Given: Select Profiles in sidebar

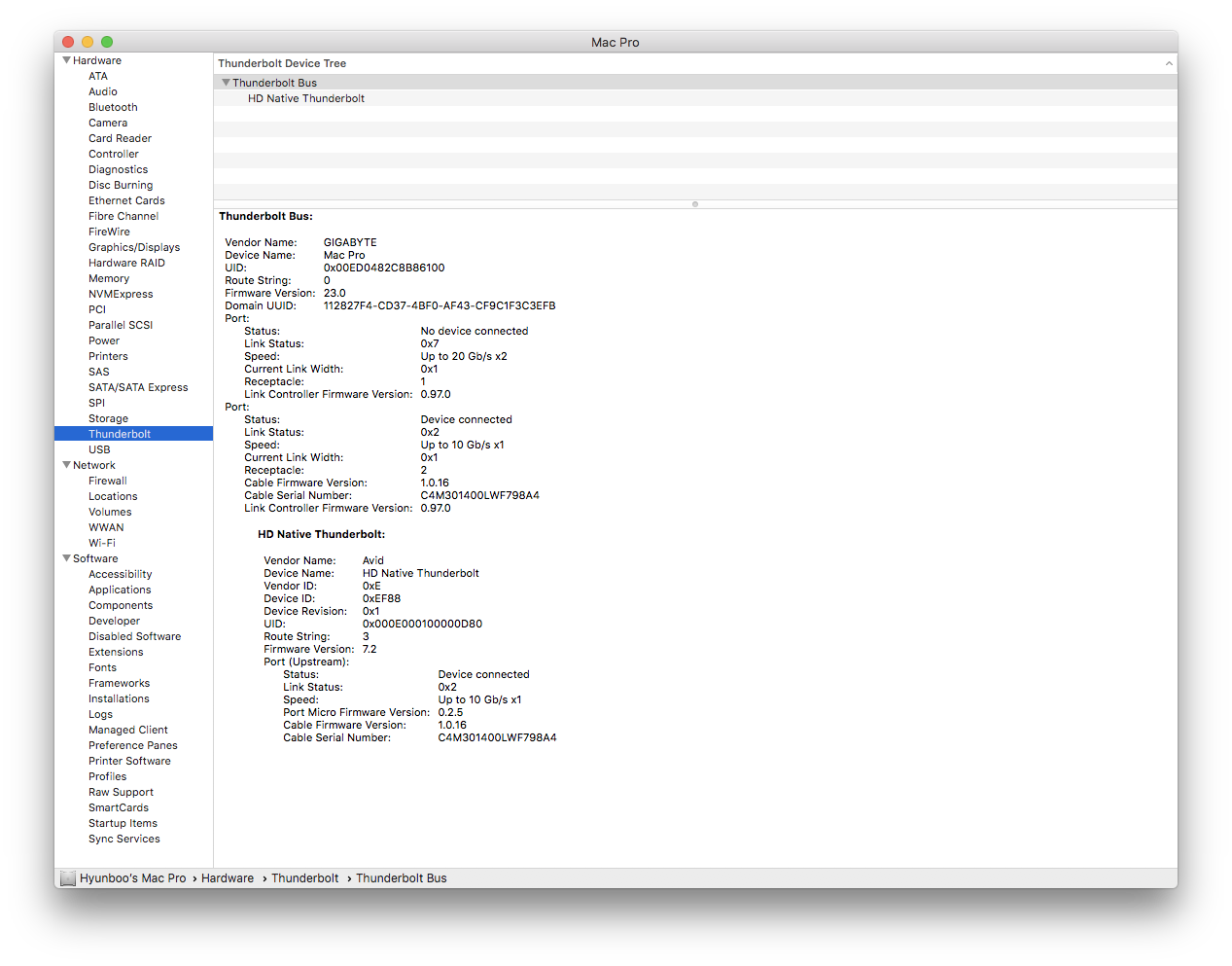Looking at the screenshot, I should coord(107,776).
